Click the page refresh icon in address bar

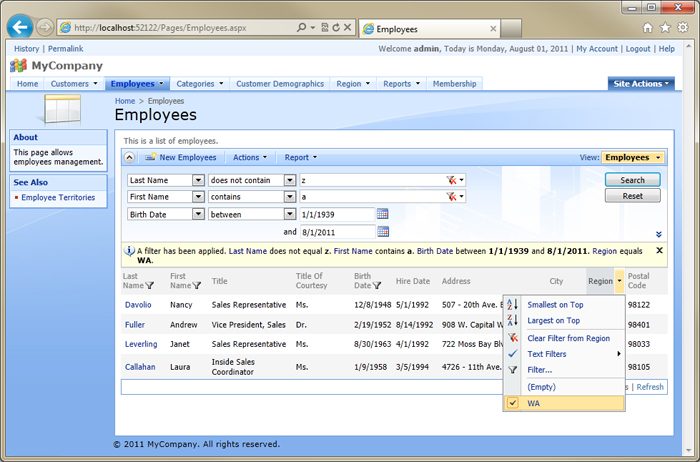click(336, 28)
